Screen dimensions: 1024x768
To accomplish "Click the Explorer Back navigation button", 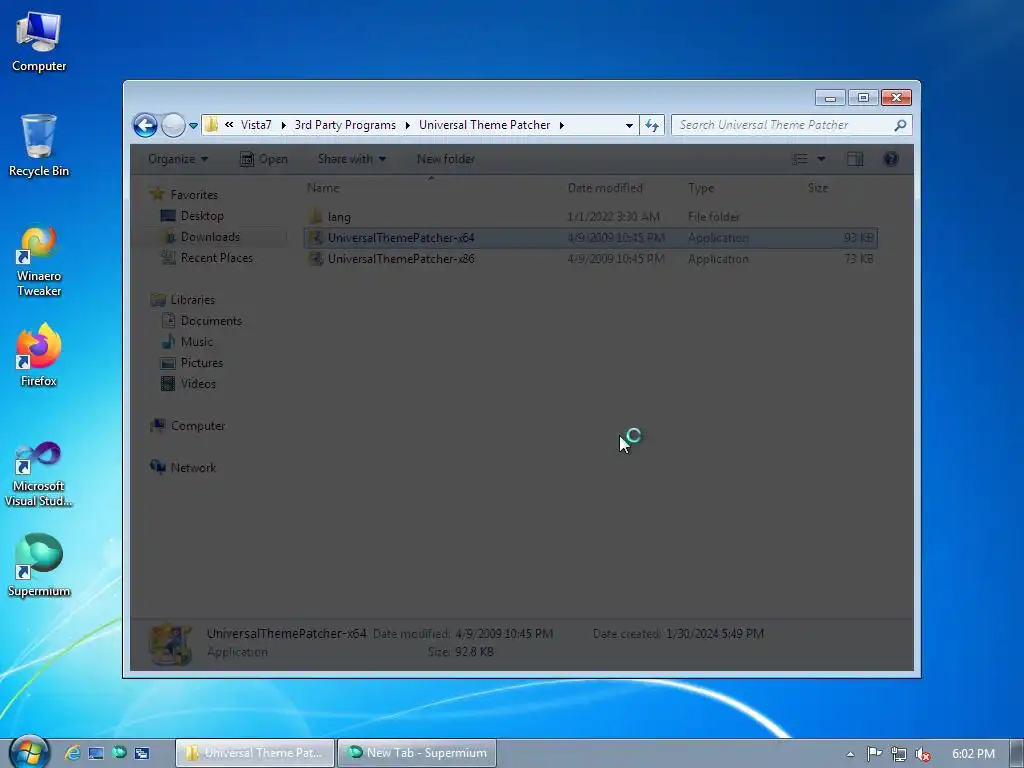I will point(145,125).
